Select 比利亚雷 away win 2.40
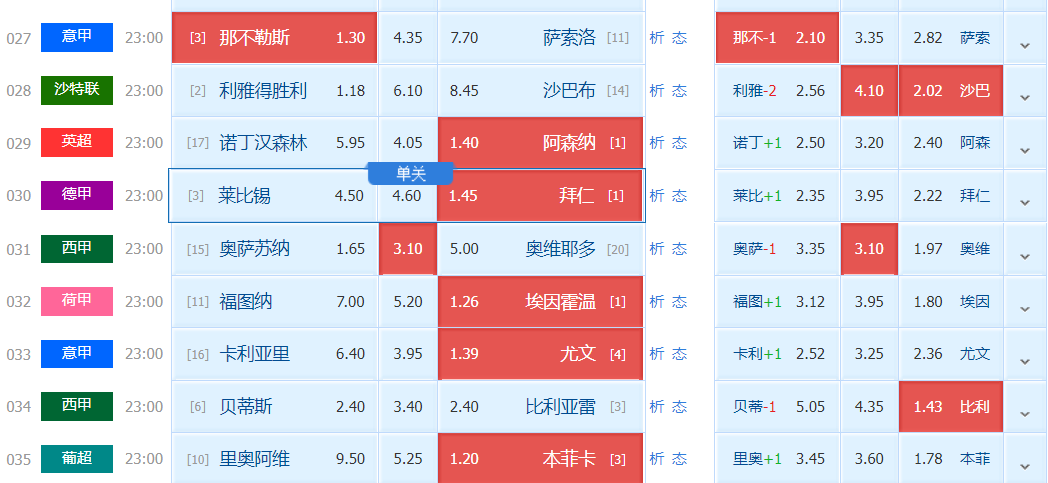The image size is (1048, 483). 541,406
